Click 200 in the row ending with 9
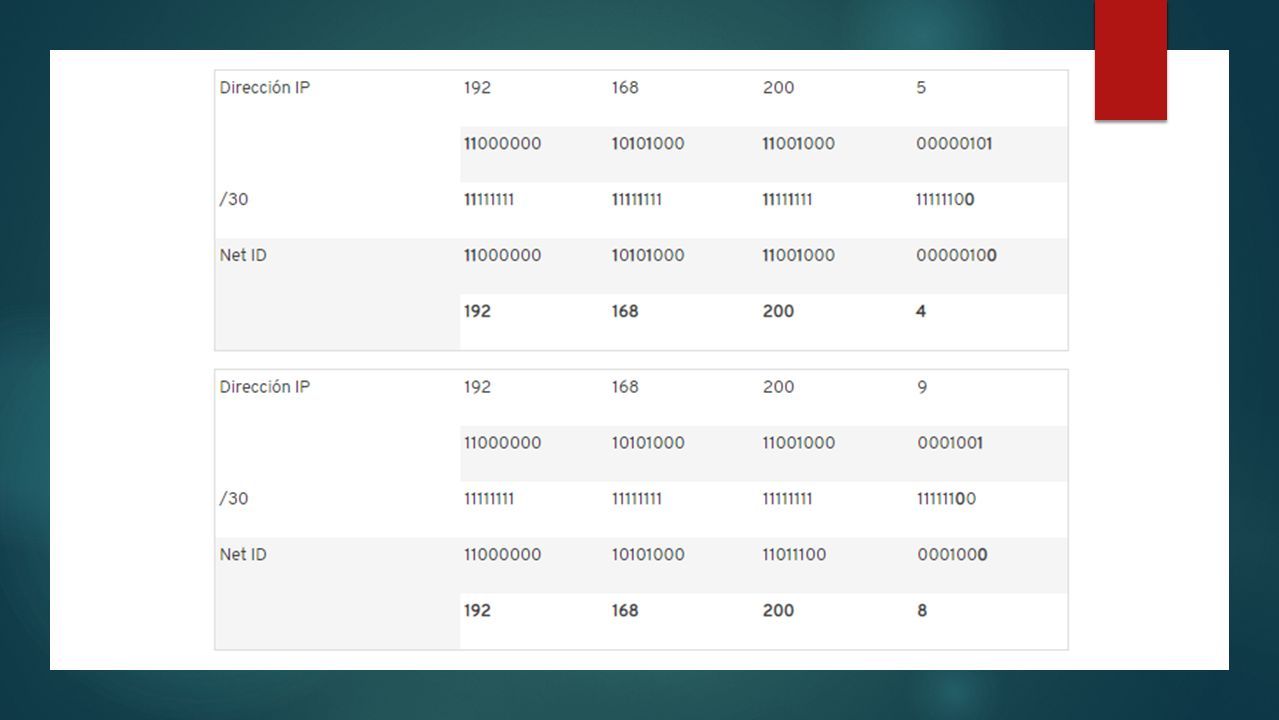The image size is (1279, 720). [778, 387]
